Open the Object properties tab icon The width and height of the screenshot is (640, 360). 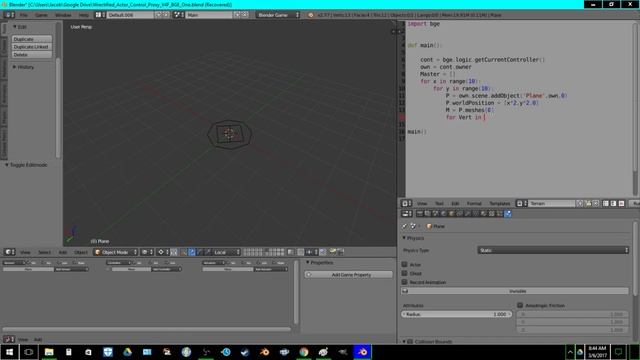pyautogui.click(x=451, y=213)
